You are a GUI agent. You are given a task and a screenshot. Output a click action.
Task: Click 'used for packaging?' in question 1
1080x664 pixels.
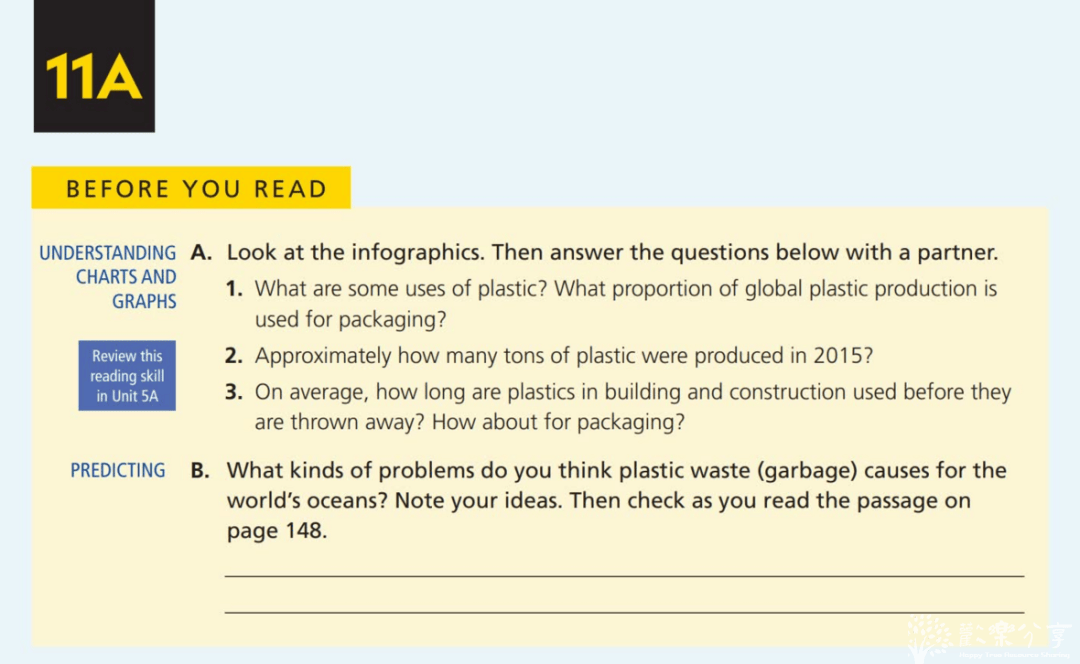[x=349, y=320]
